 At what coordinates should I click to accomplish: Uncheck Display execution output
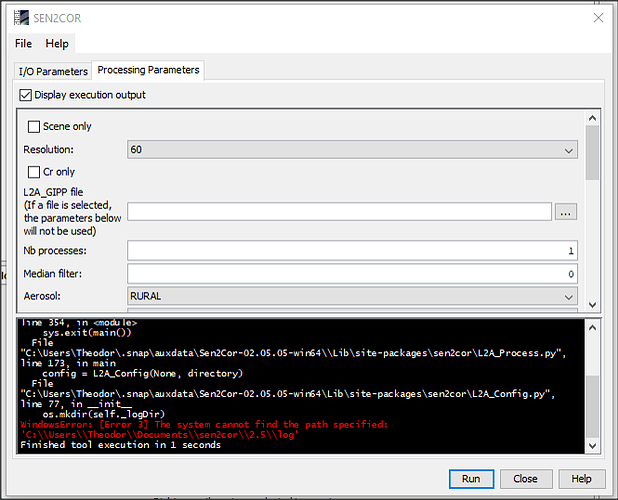[x=26, y=95]
